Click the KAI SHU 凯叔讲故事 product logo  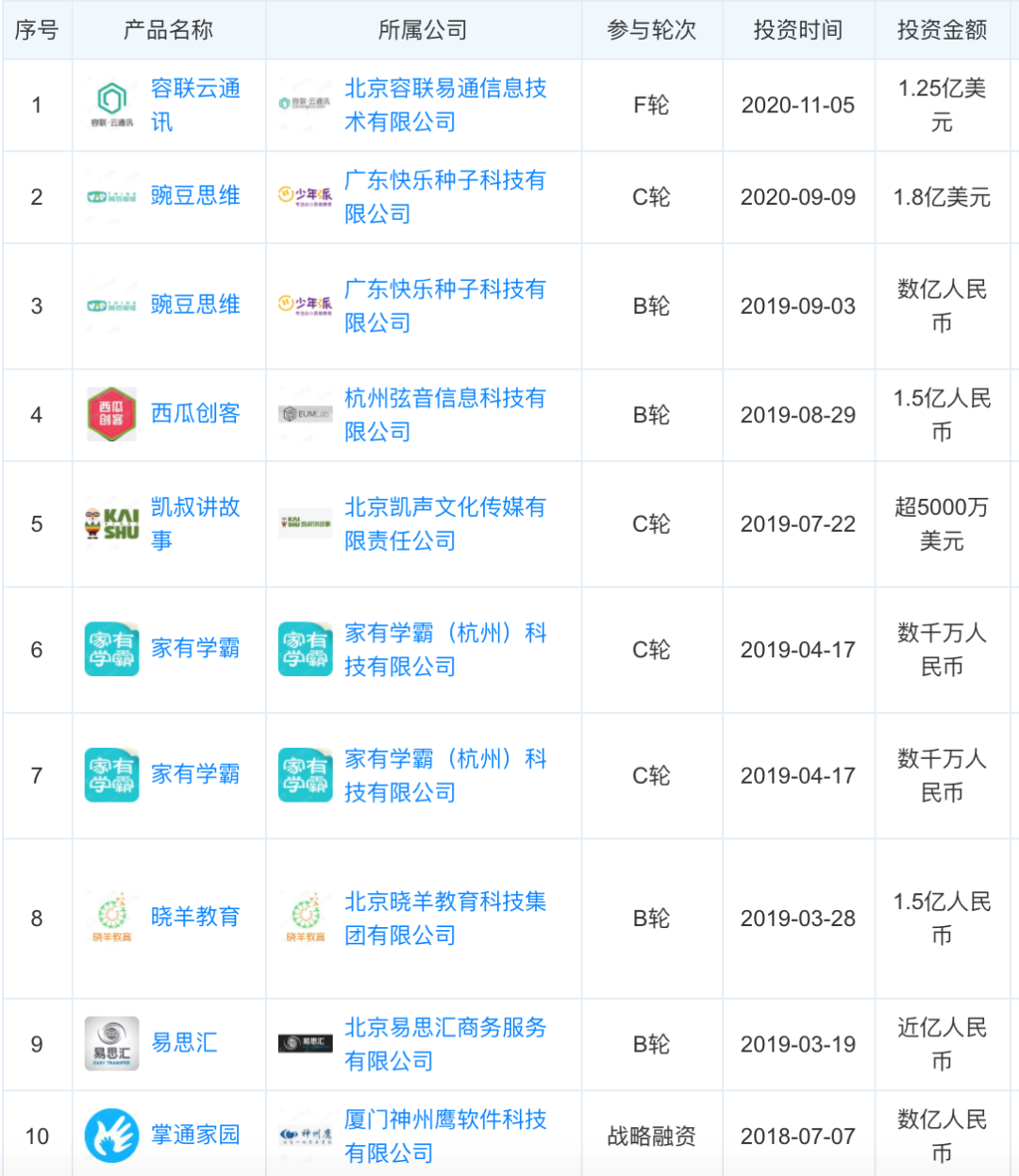coord(112,522)
